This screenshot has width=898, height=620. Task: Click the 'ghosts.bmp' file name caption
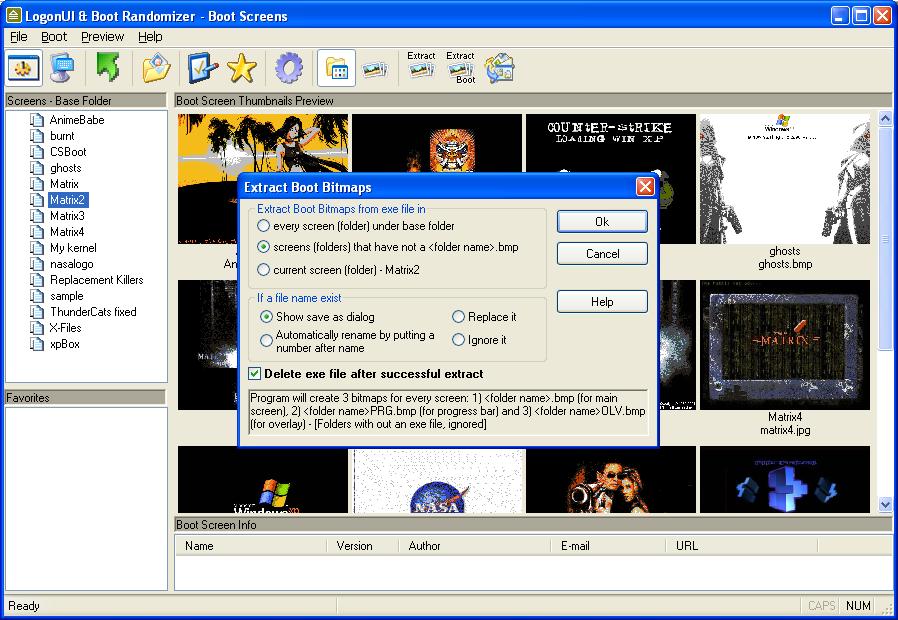click(785, 264)
